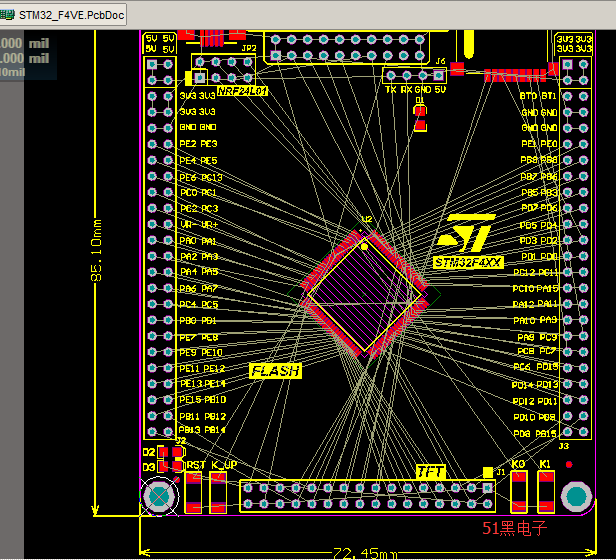Select the D3 LED component
Image resolution: width=616 pixels, height=560 pixels.
170,466
